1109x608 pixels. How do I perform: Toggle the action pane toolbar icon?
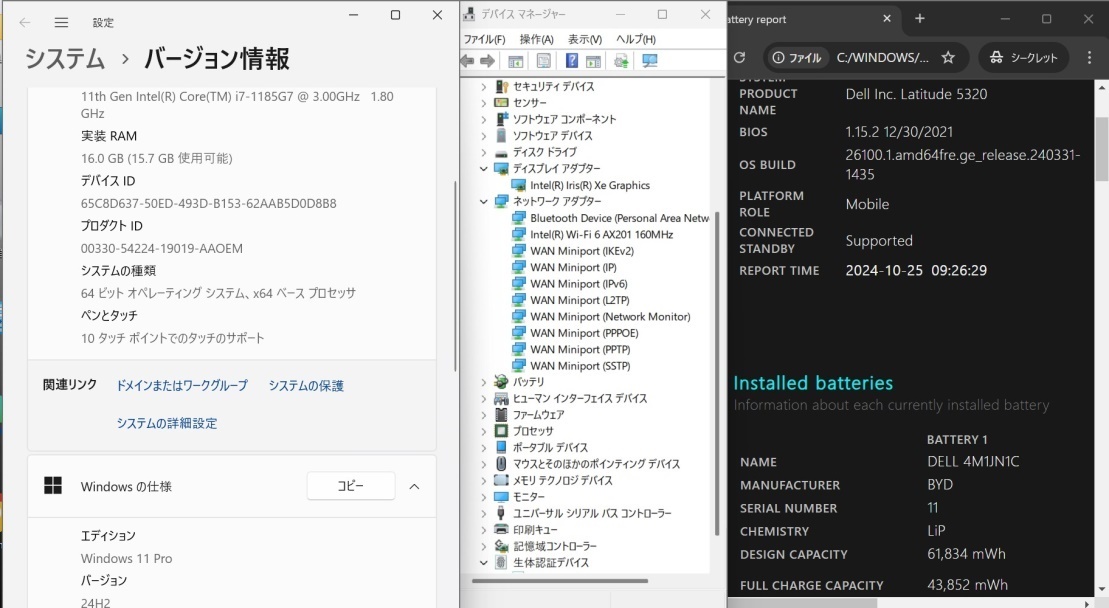point(593,62)
